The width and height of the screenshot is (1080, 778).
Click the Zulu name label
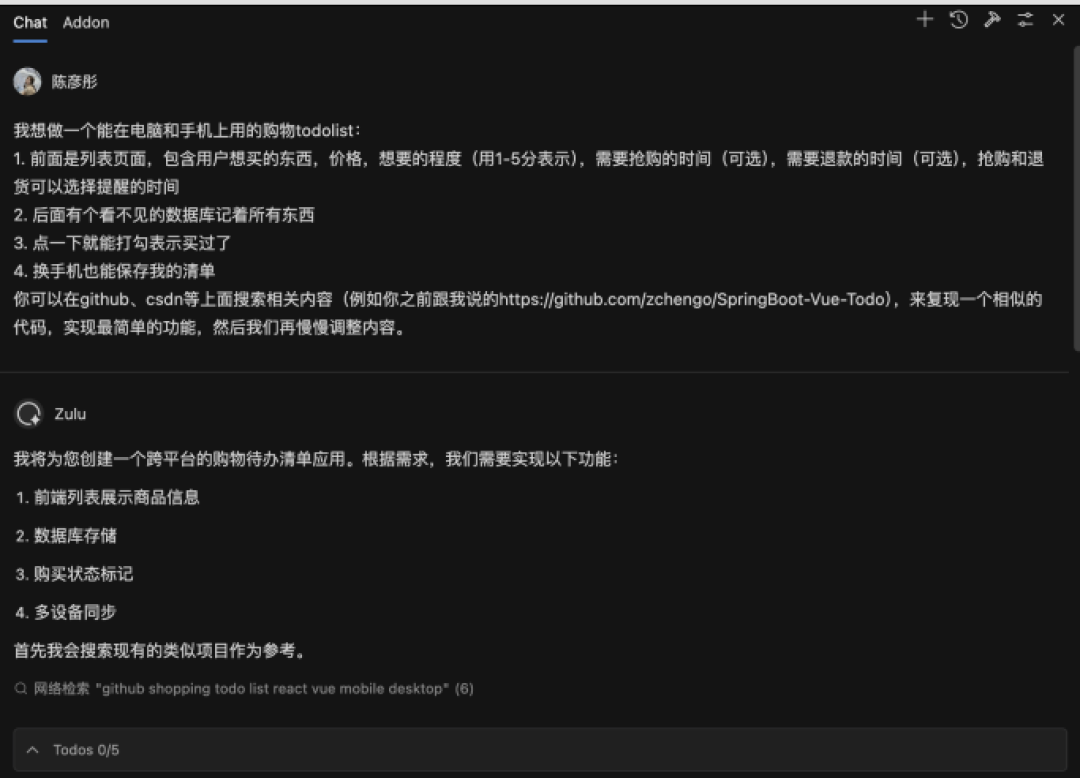70,414
